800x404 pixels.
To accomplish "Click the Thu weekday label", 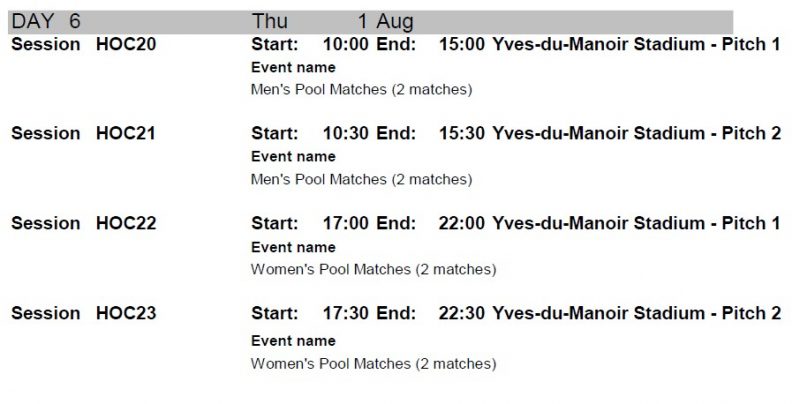I will 270,22.
